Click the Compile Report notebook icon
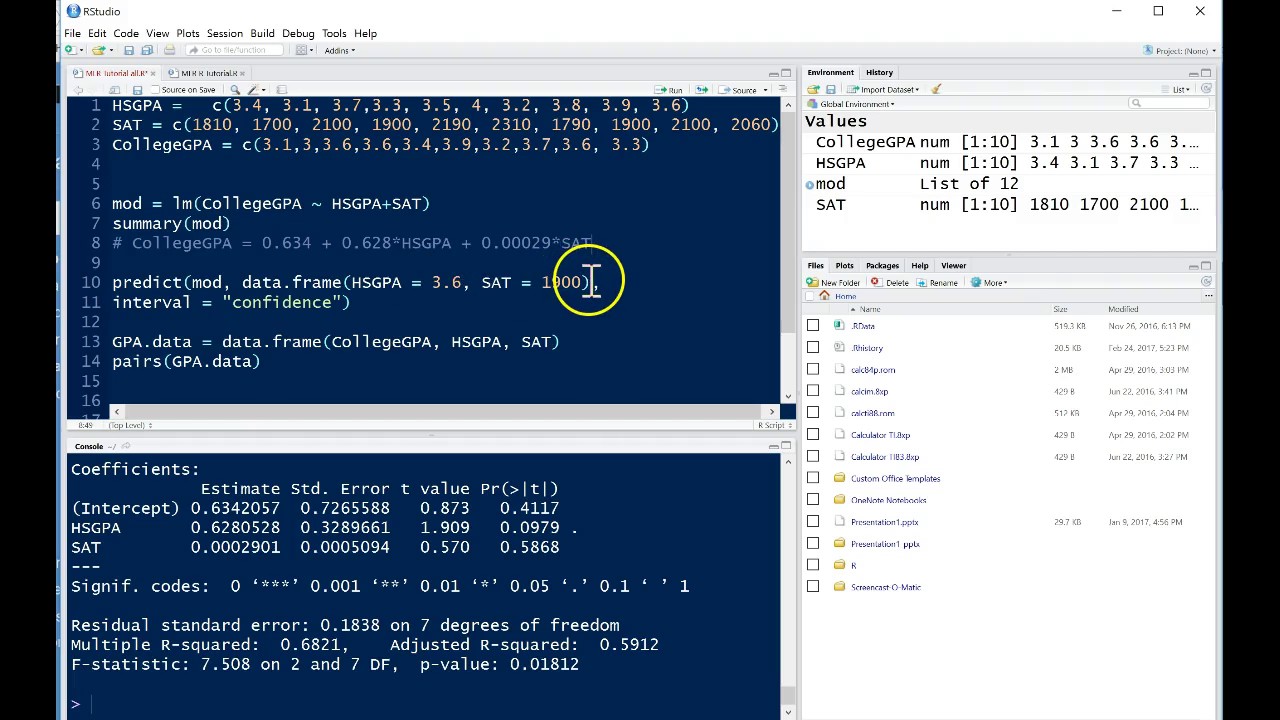This screenshot has width=1280, height=720. 282,90
